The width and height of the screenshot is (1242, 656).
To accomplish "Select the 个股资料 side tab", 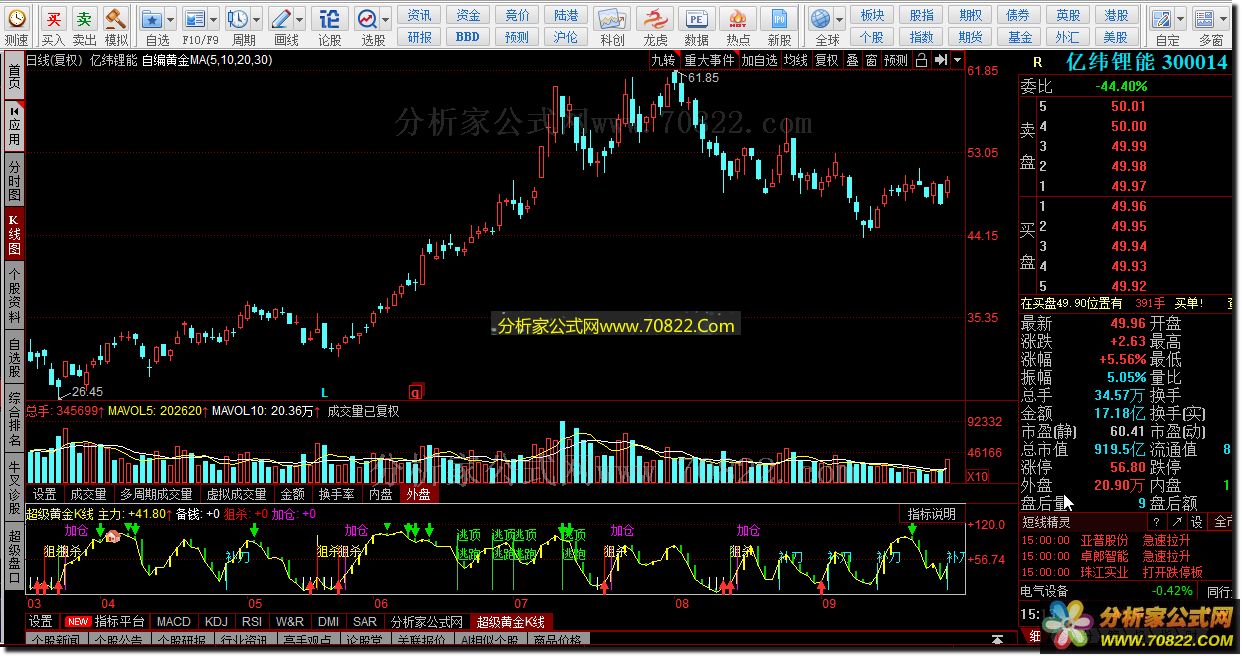I will (x=14, y=297).
